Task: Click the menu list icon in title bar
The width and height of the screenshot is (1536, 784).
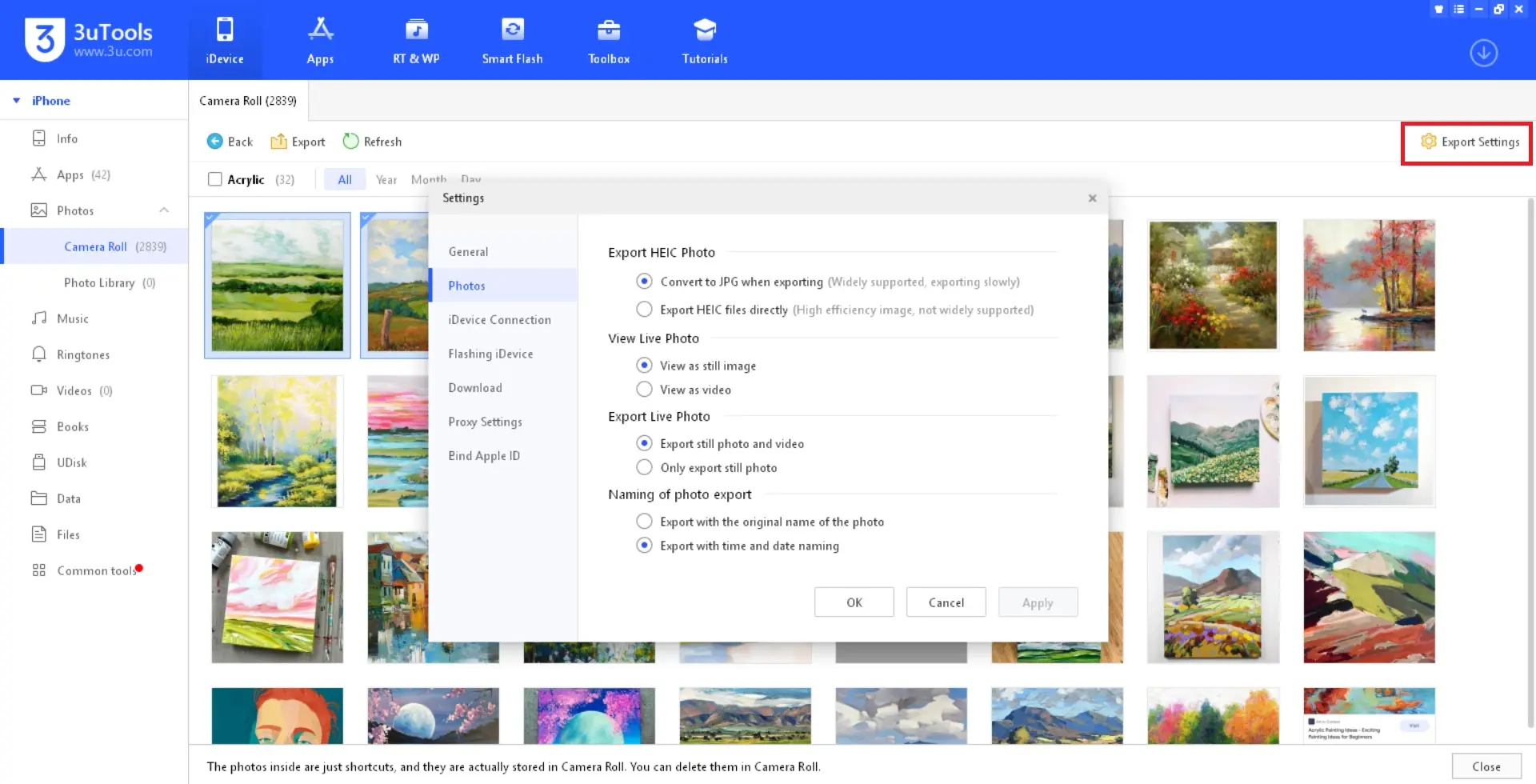Action: pyautogui.click(x=1459, y=10)
